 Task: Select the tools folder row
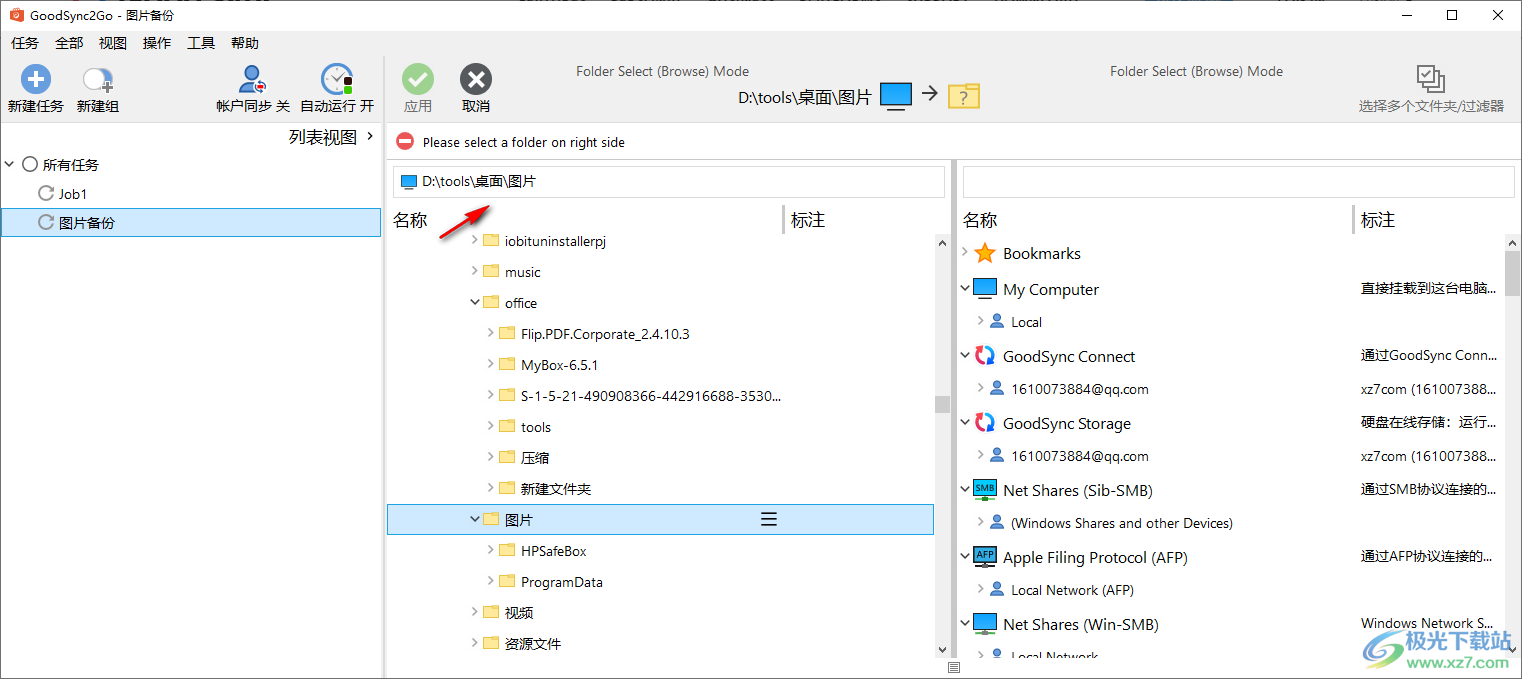[660, 426]
